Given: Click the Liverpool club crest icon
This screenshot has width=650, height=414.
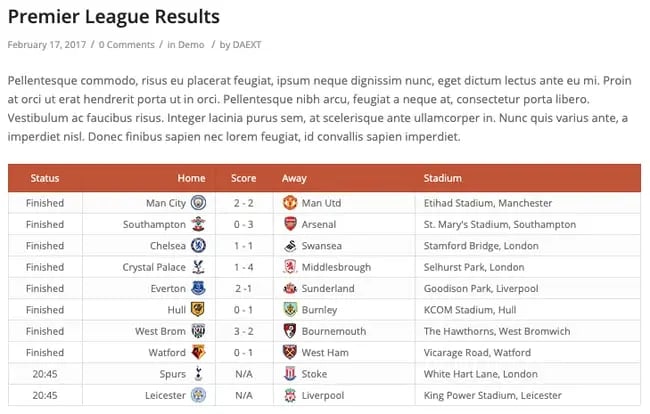Looking at the screenshot, I should pyautogui.click(x=290, y=395).
